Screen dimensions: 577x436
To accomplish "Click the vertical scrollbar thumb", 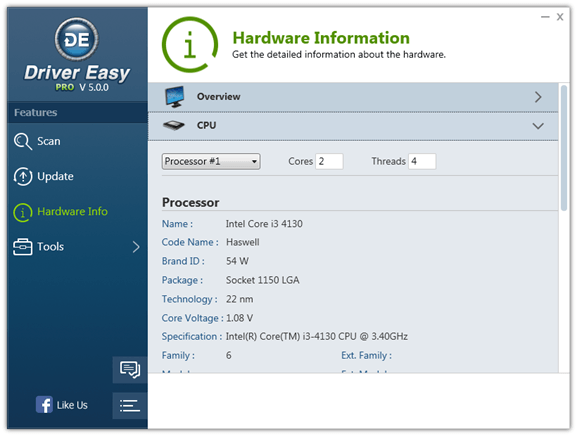I will coord(564,148).
